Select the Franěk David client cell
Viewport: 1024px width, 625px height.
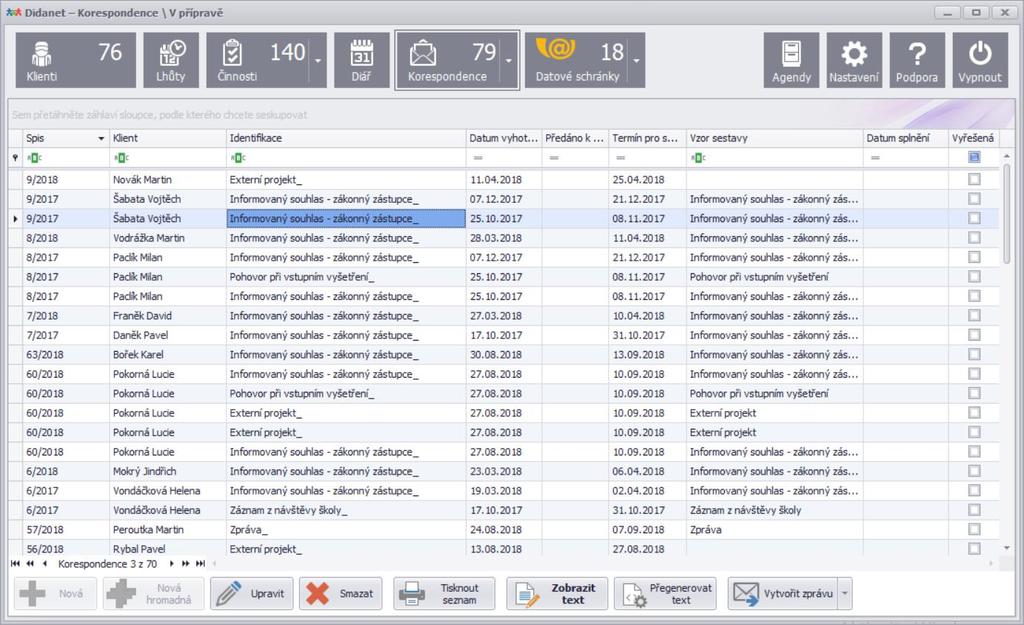(x=168, y=315)
